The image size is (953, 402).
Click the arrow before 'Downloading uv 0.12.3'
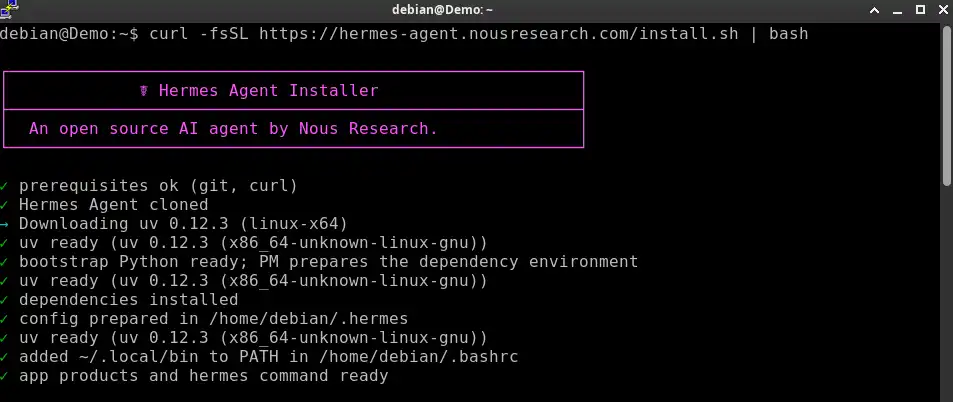click(x=4, y=224)
